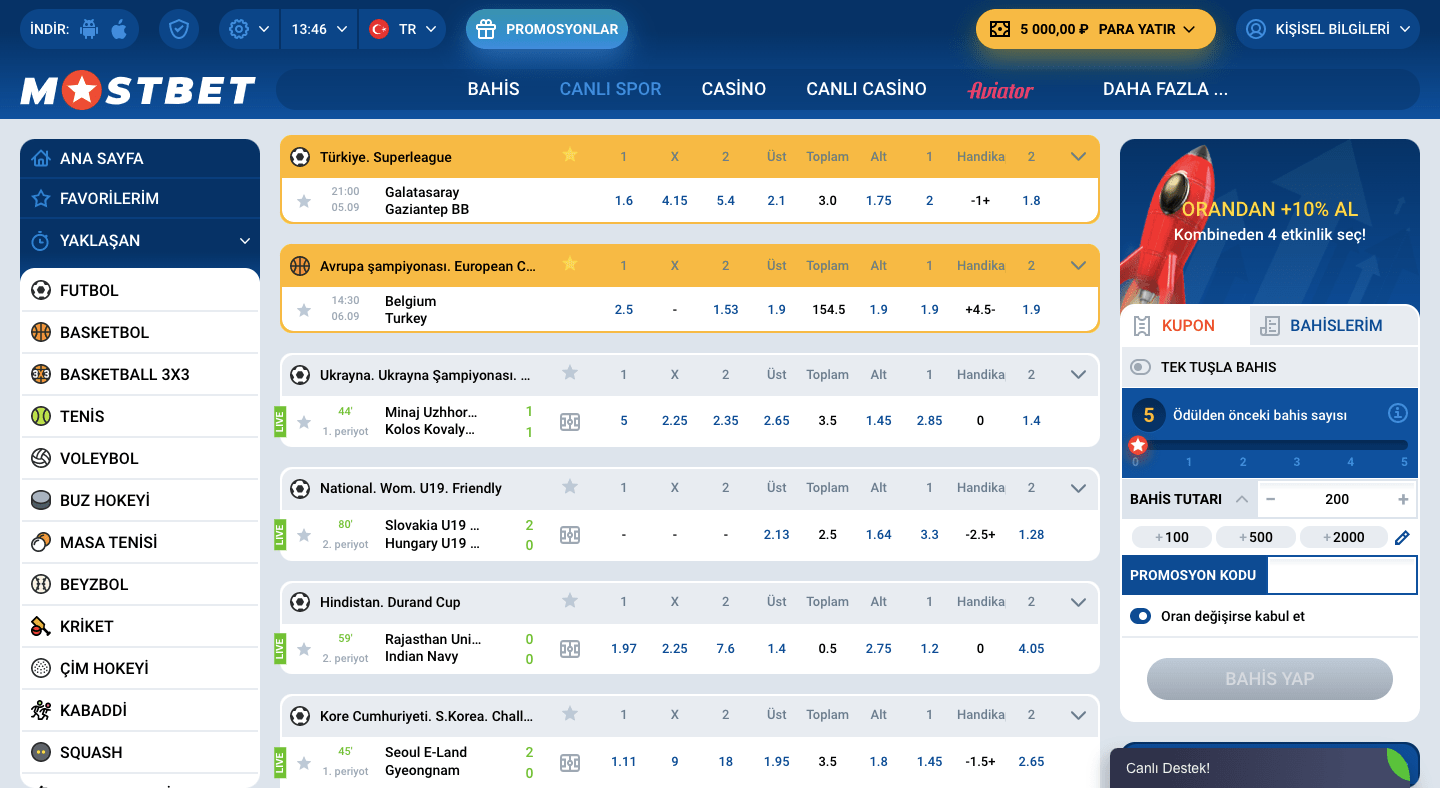Open match field view for Seoul E-Land
This screenshot has width=1440, height=788.
point(570,762)
